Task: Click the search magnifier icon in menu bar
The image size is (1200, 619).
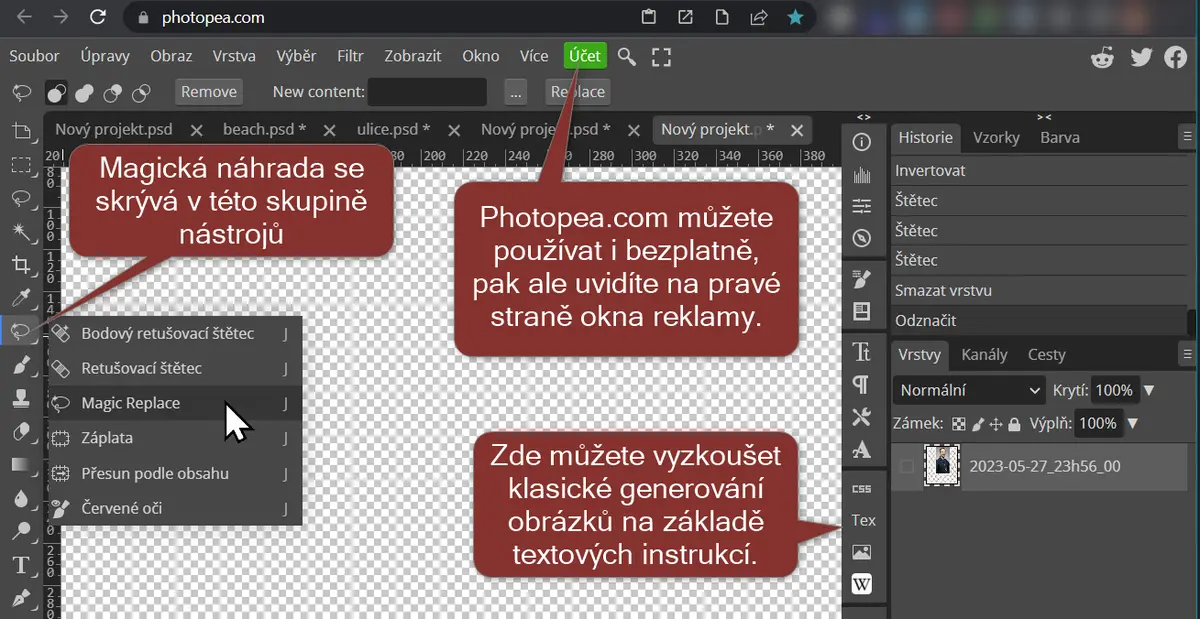Action: pyautogui.click(x=627, y=56)
